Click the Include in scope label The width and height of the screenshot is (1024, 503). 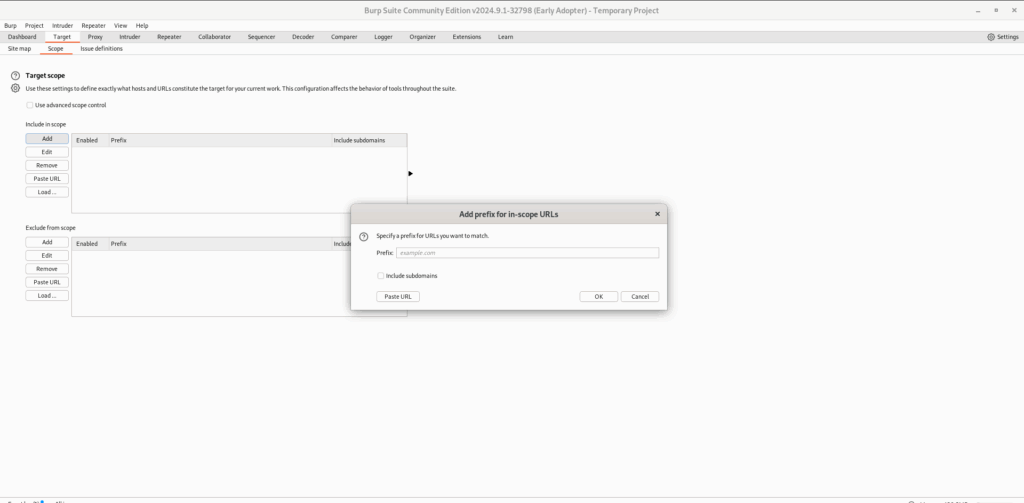(x=46, y=124)
